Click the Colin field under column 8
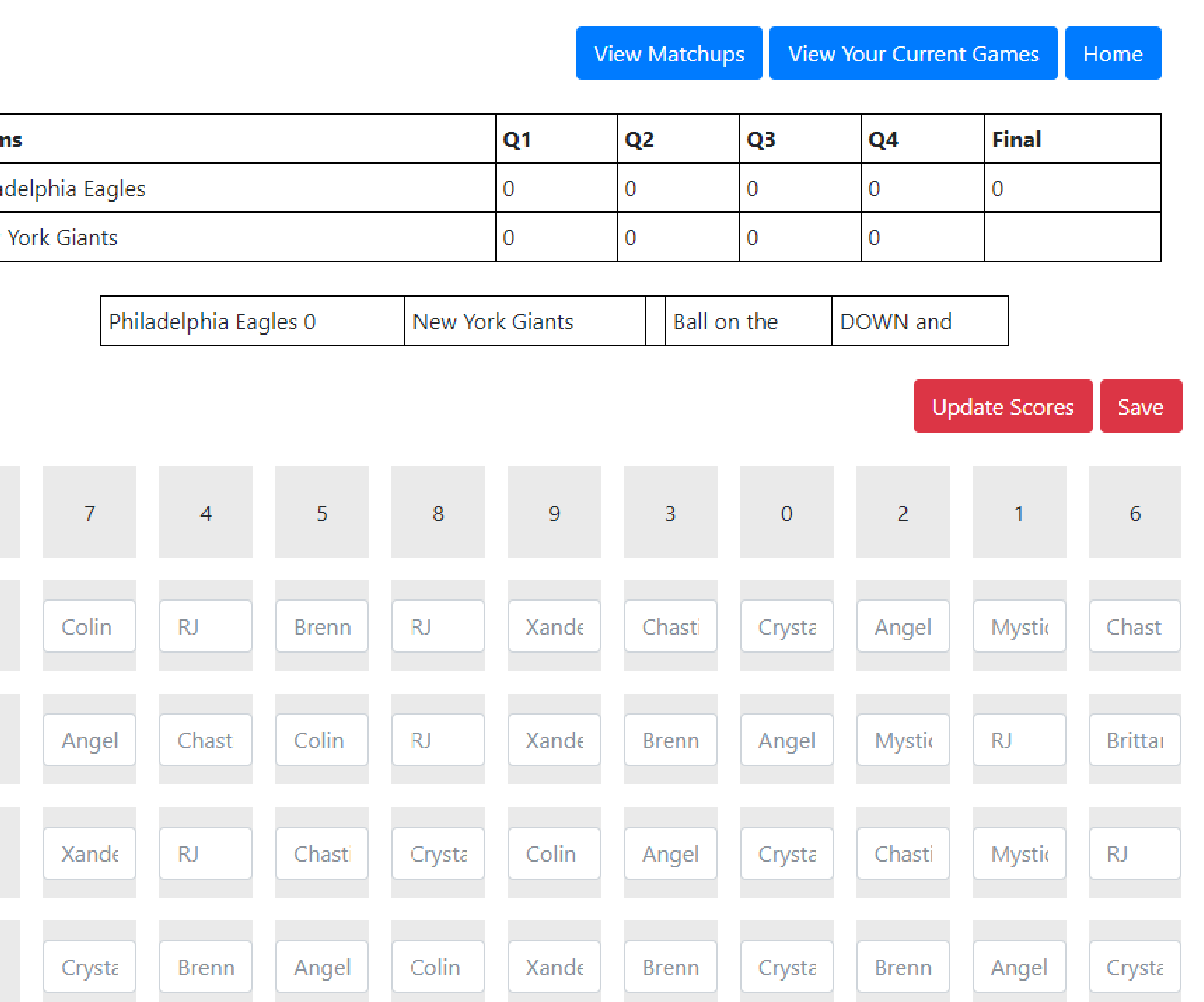The image size is (1204, 1002). [438, 967]
